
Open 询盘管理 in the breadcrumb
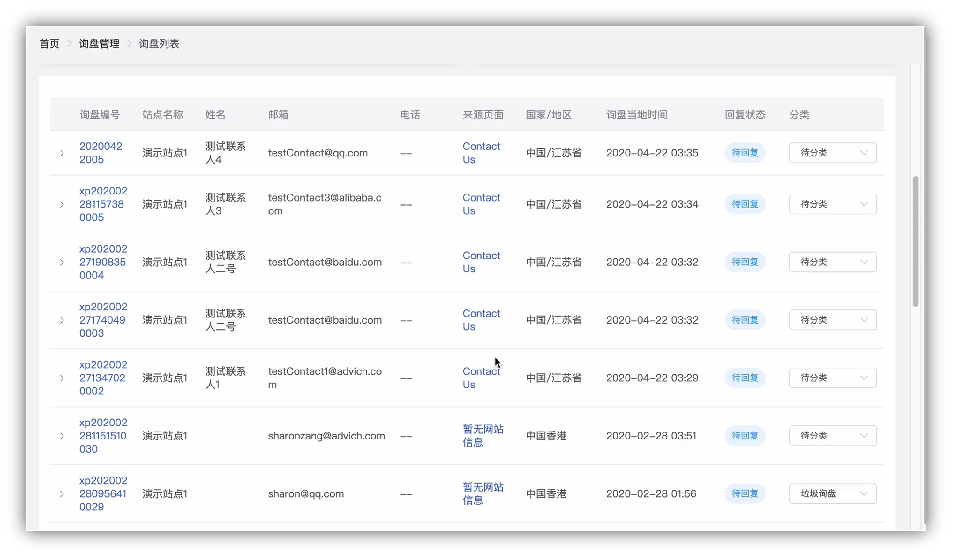99,44
